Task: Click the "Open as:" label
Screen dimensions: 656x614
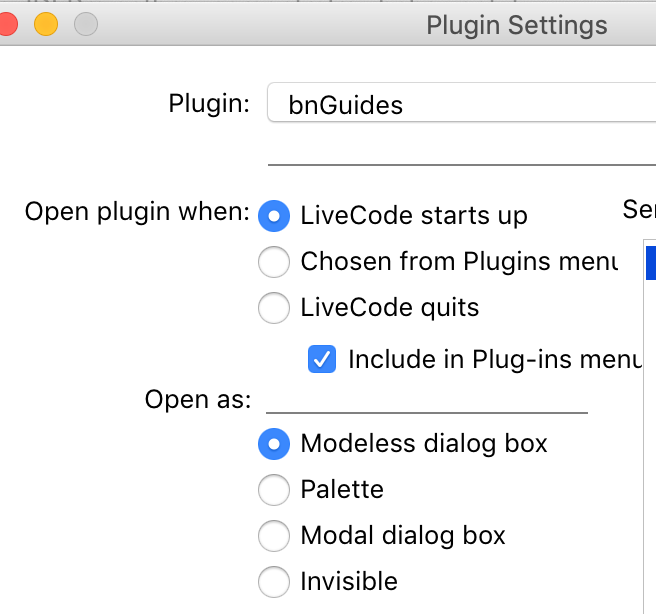Action: [x=198, y=399]
